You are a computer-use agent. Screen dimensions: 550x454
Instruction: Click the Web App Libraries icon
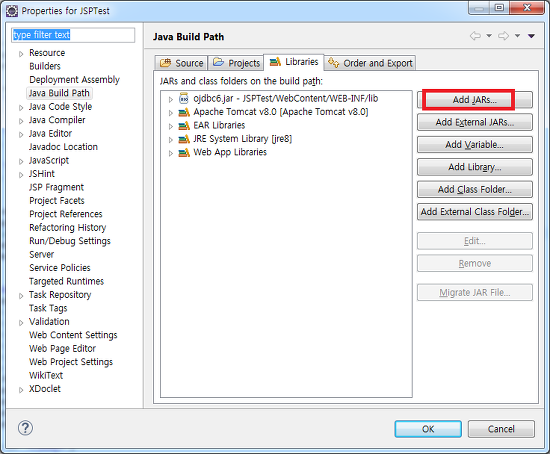184,153
